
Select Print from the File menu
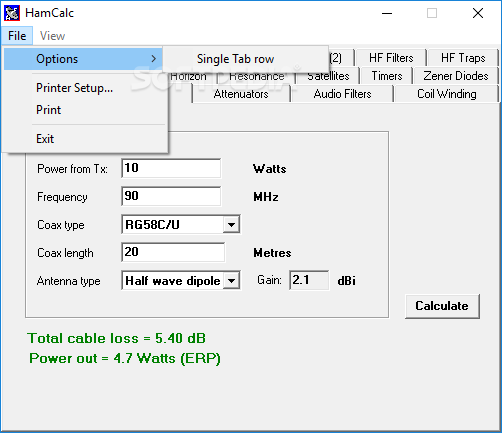coord(49,110)
